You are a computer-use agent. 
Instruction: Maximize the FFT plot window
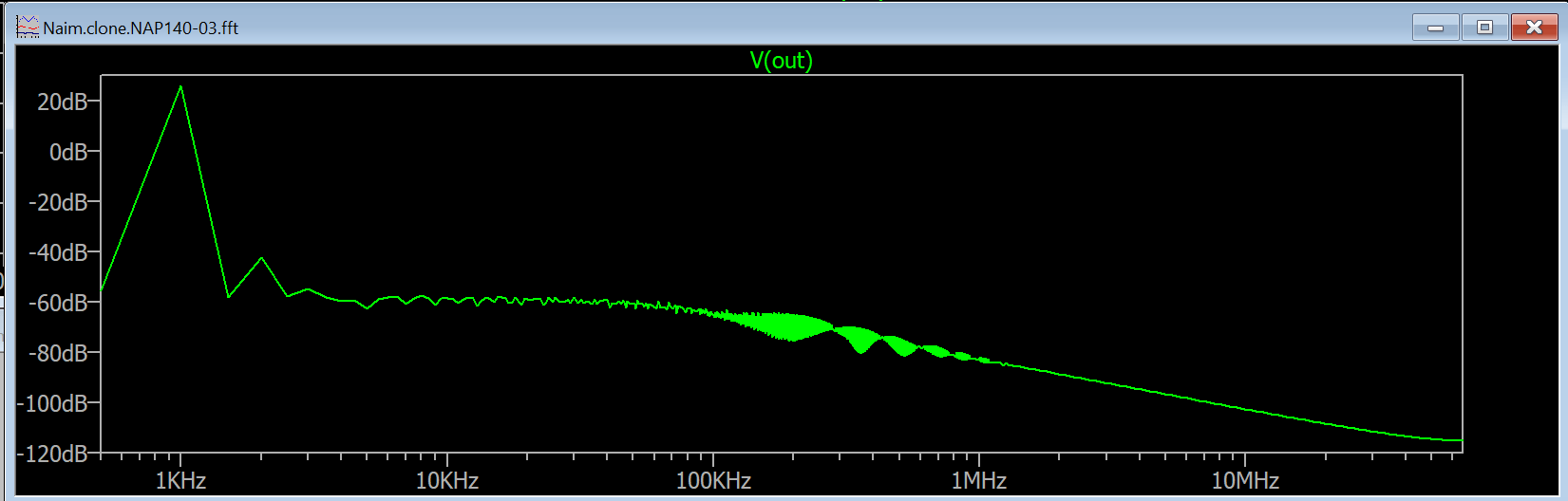1484,28
